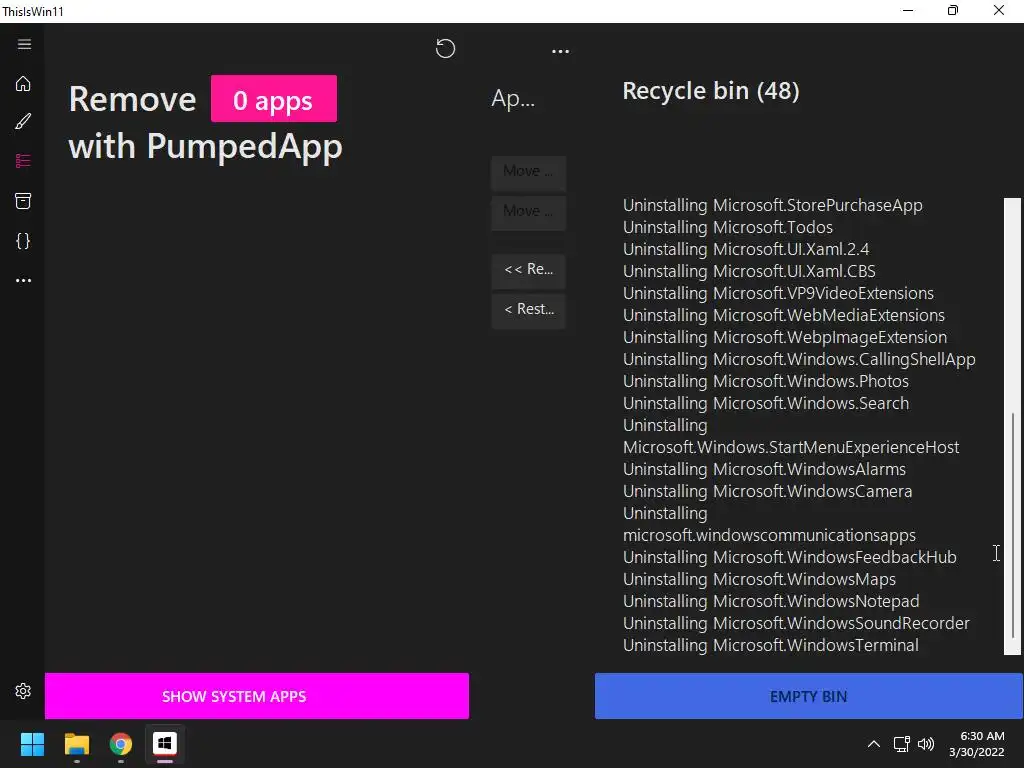1024x768 pixels.
Task: Select Uninstalling Microsoft.UI.Xaml.2.4 line
Action: pyautogui.click(x=746, y=249)
